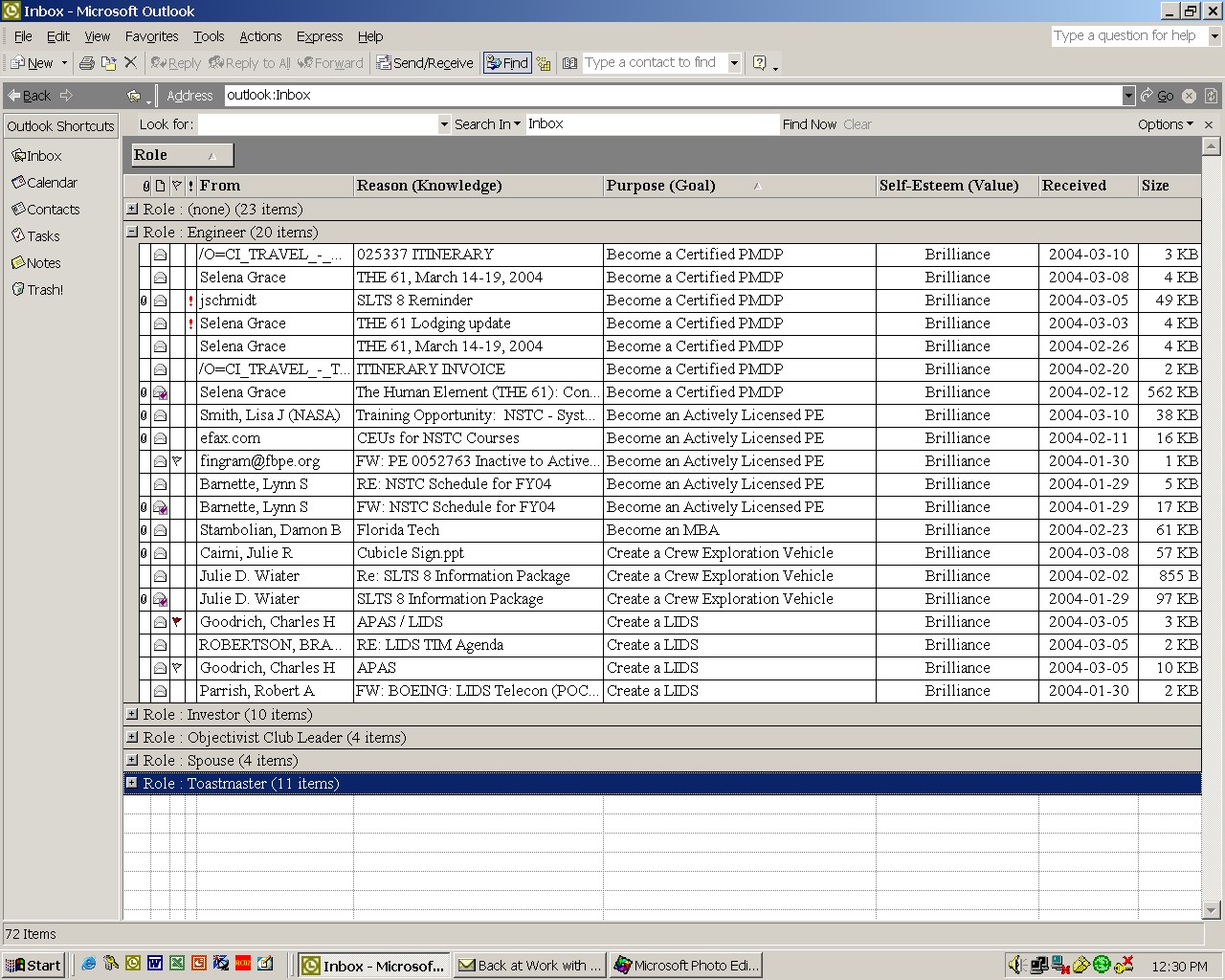
Task: Toggle flag on fingram@fbpe.org message
Action: tap(177, 461)
